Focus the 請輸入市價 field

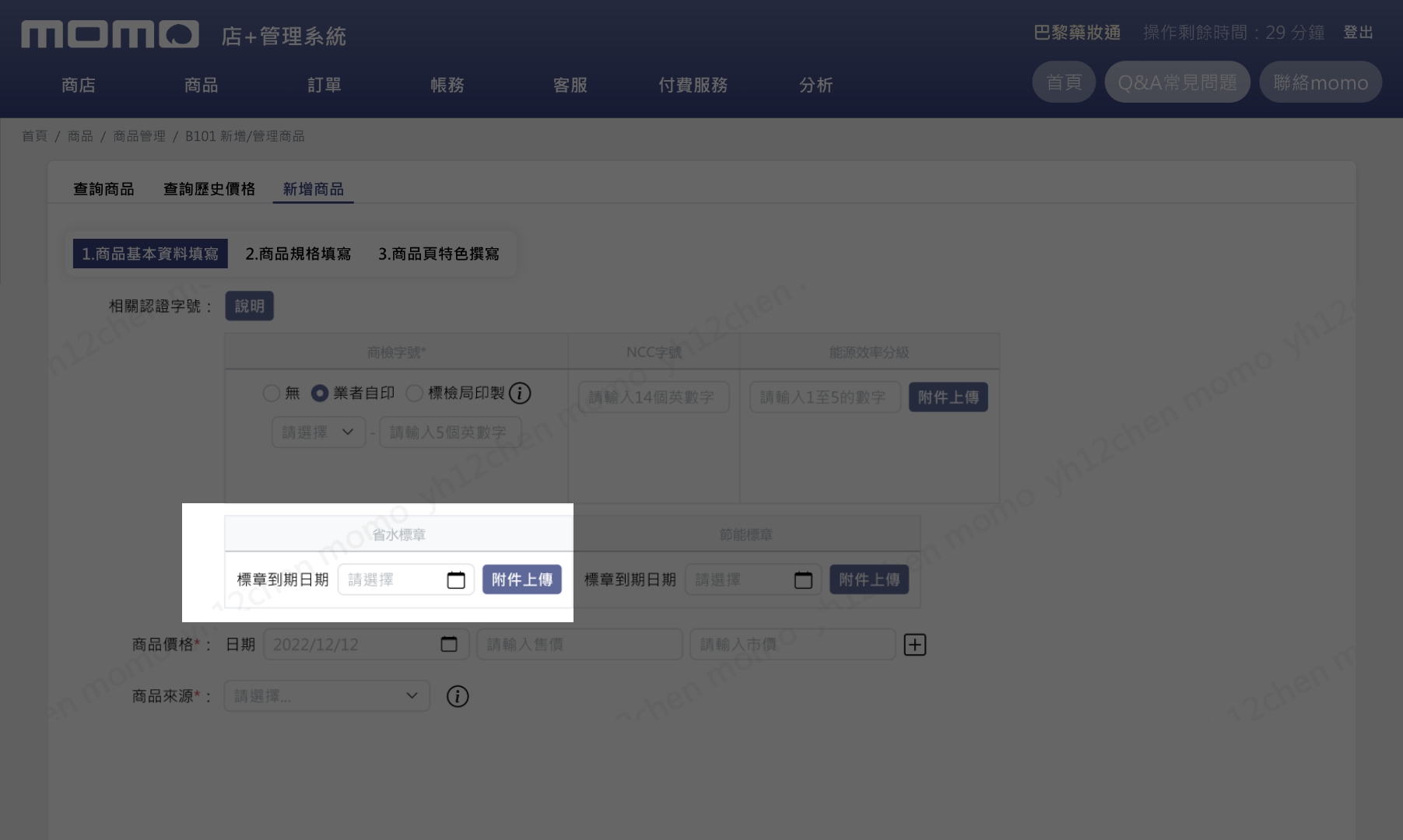coord(793,644)
